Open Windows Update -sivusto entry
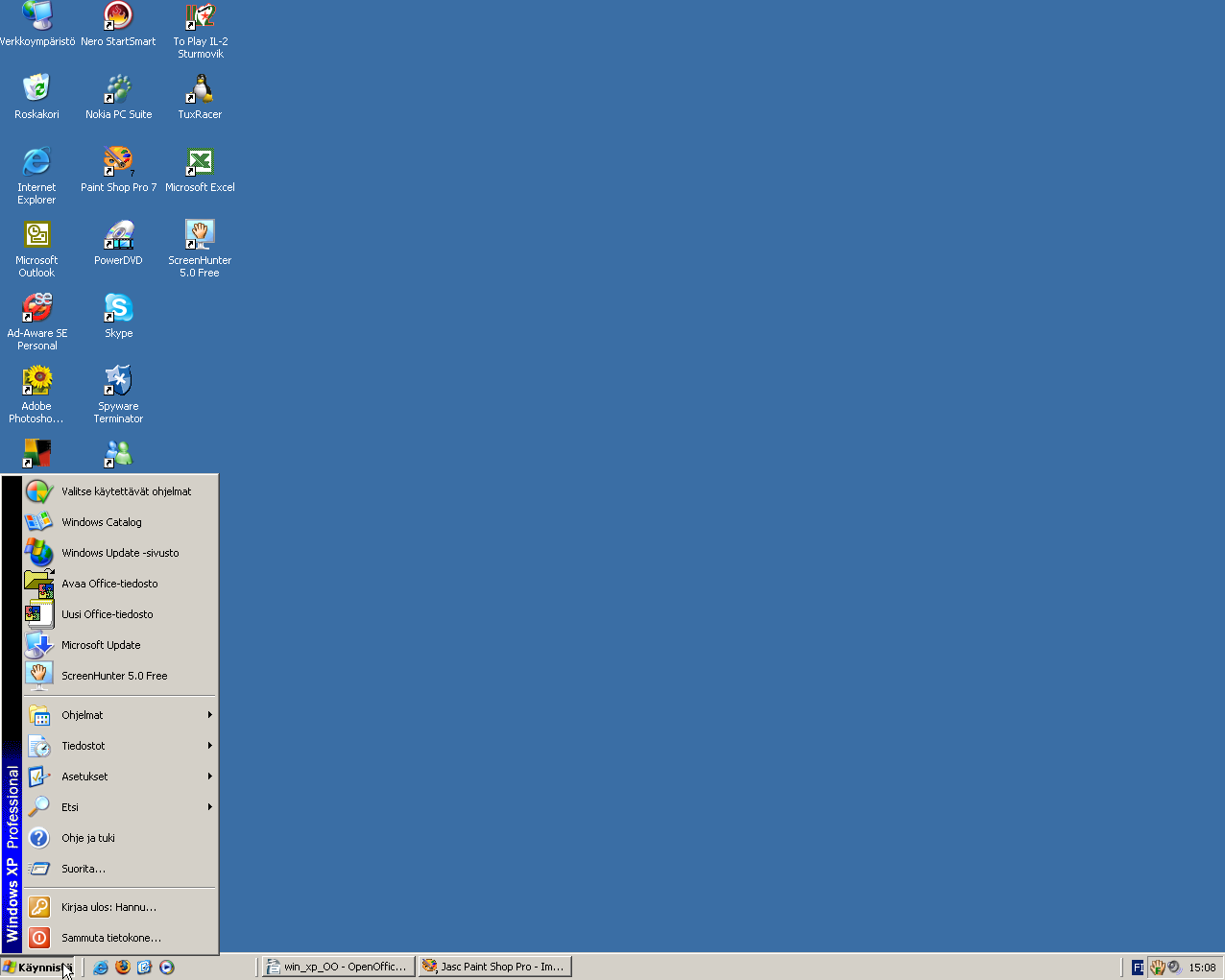Screen dimensions: 1225x980 (x=121, y=553)
